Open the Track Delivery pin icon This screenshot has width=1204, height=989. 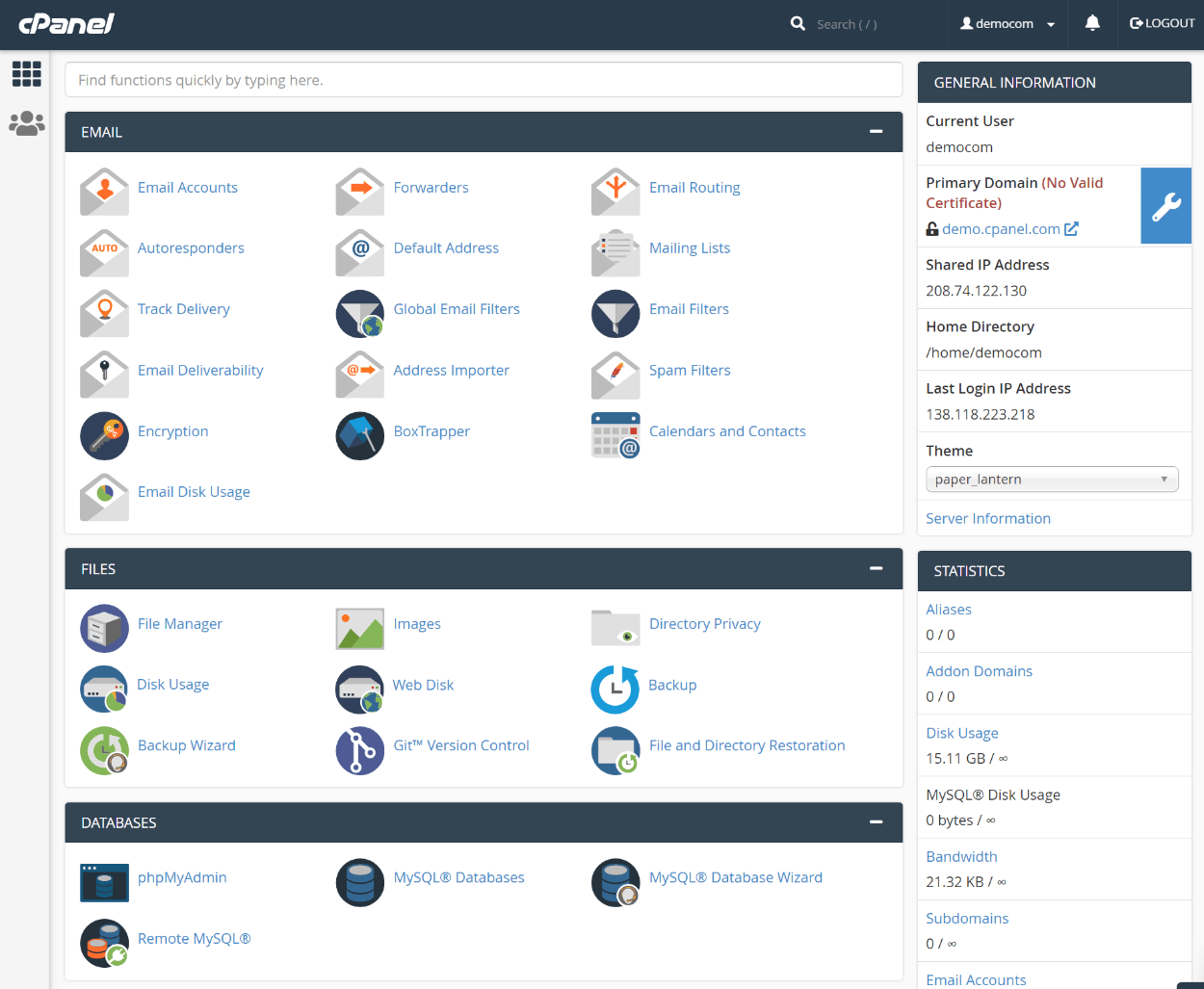click(104, 312)
